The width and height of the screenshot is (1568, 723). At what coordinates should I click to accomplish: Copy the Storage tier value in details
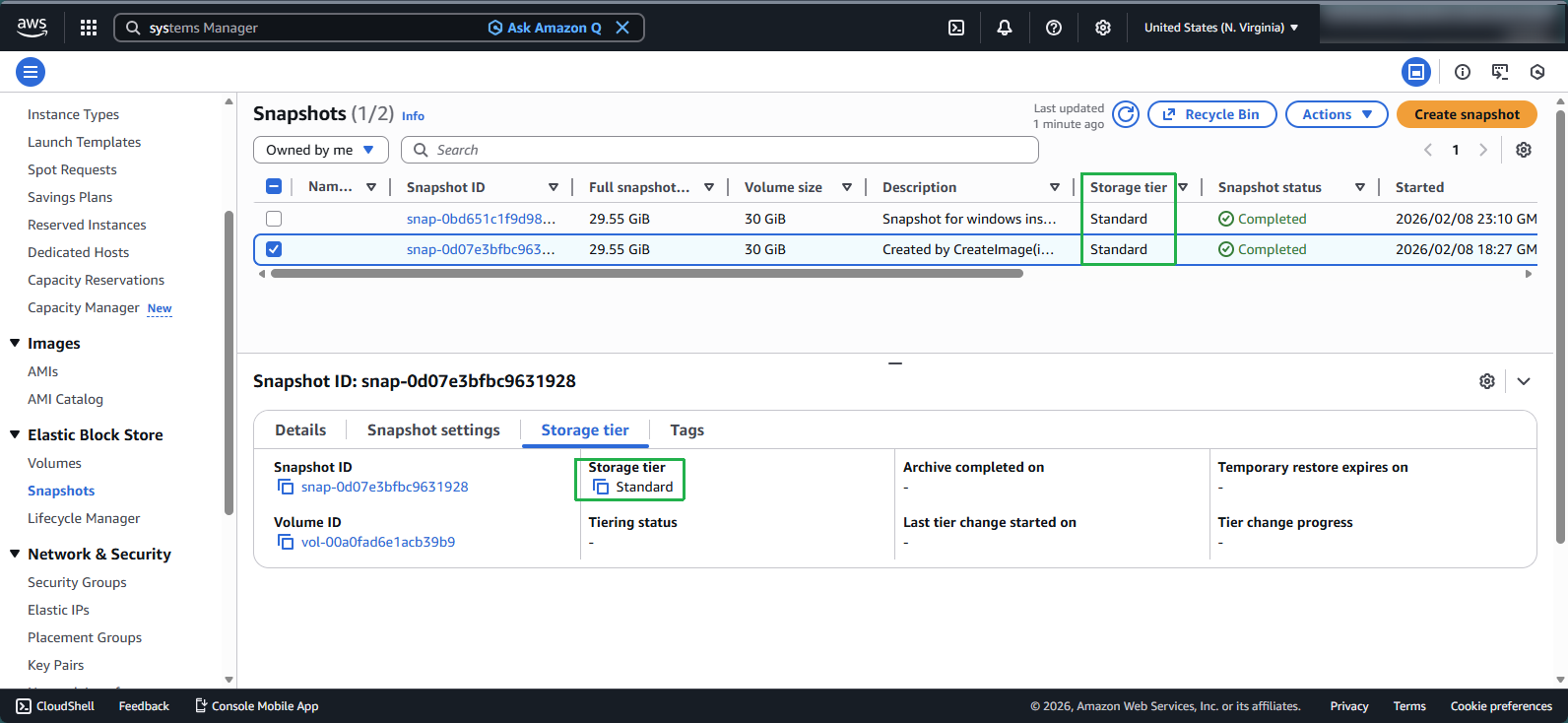(601, 488)
